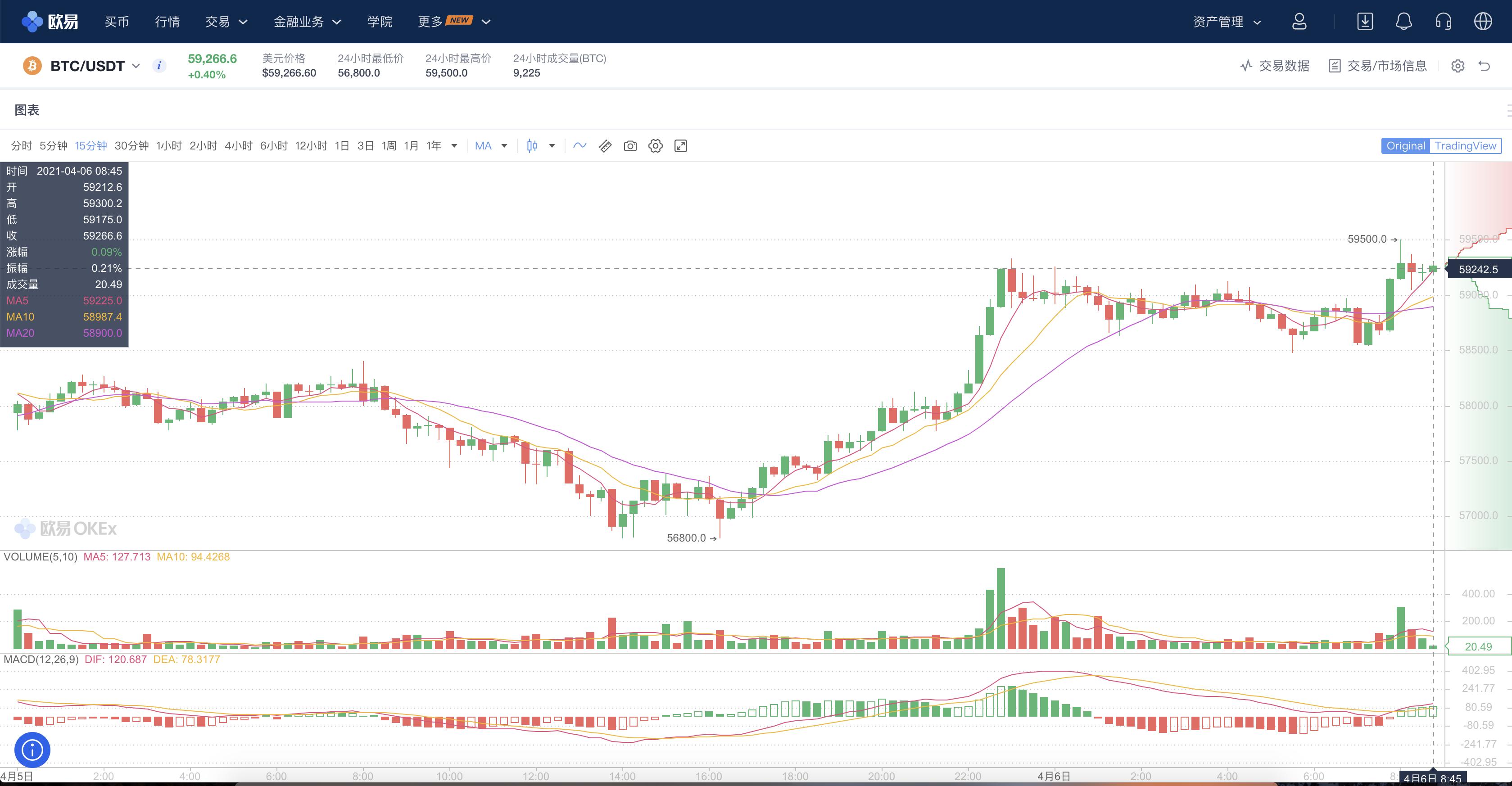Image resolution: width=1512 pixels, height=786 pixels.
Task: Open the notification bell icon
Action: click(x=1403, y=22)
